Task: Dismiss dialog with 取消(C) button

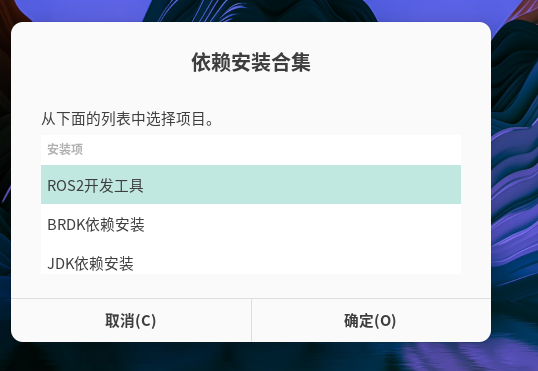Action: tap(131, 321)
